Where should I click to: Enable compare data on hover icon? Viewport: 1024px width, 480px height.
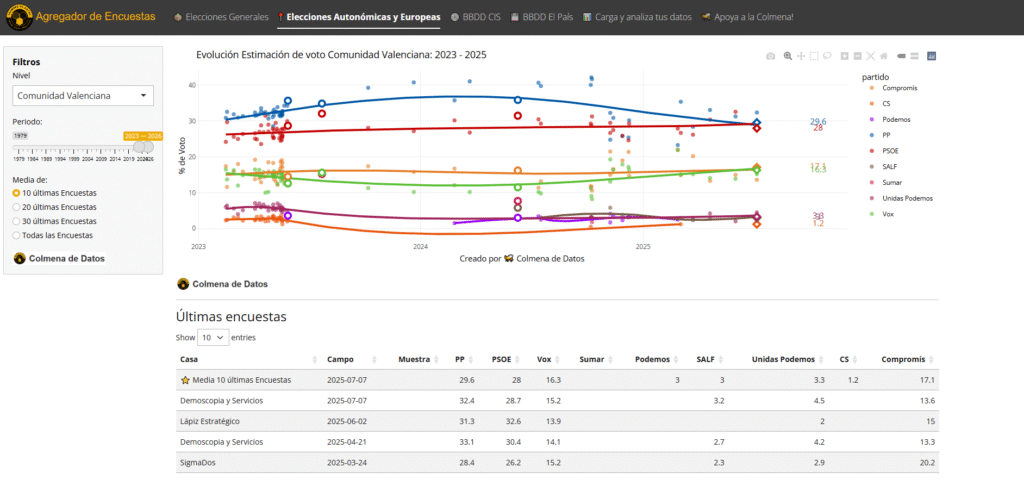click(915, 56)
